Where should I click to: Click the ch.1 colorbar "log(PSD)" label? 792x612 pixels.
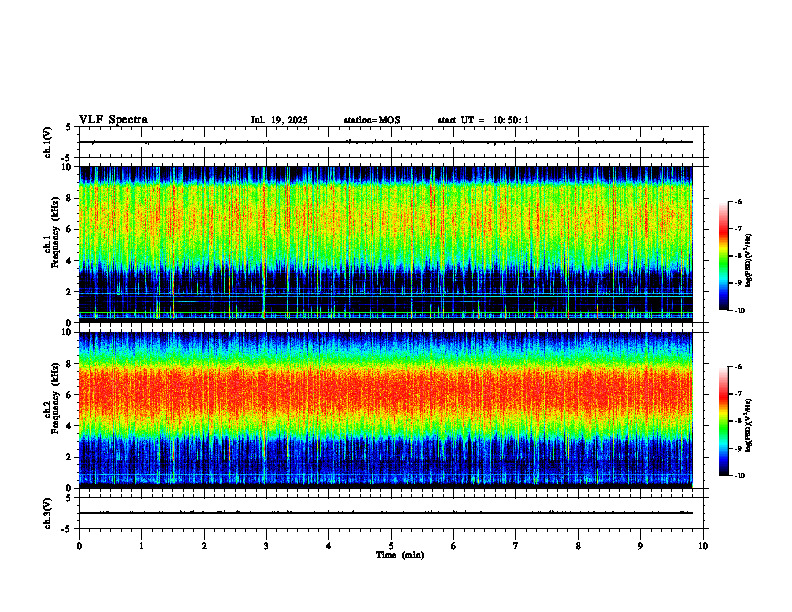[x=749, y=261]
